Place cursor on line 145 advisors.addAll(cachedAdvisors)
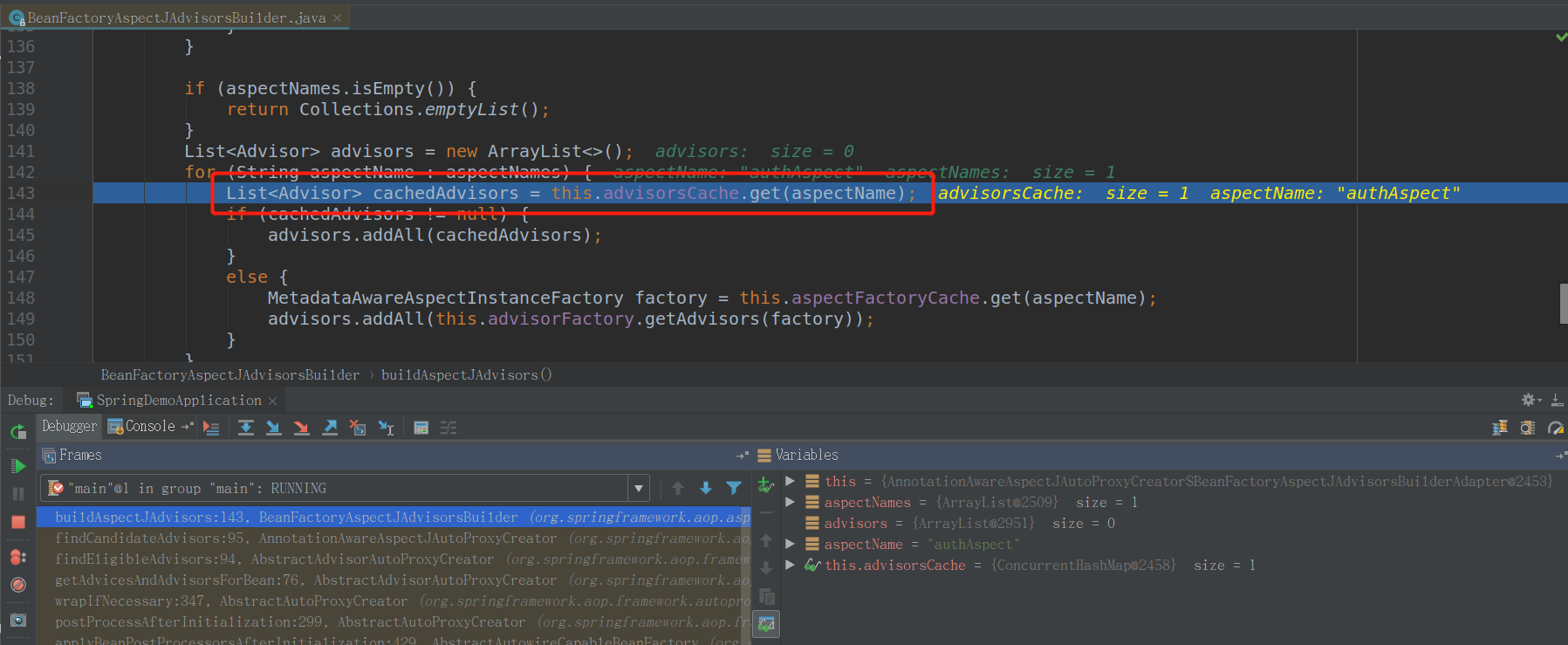The width and height of the screenshot is (1568, 645). click(x=435, y=235)
